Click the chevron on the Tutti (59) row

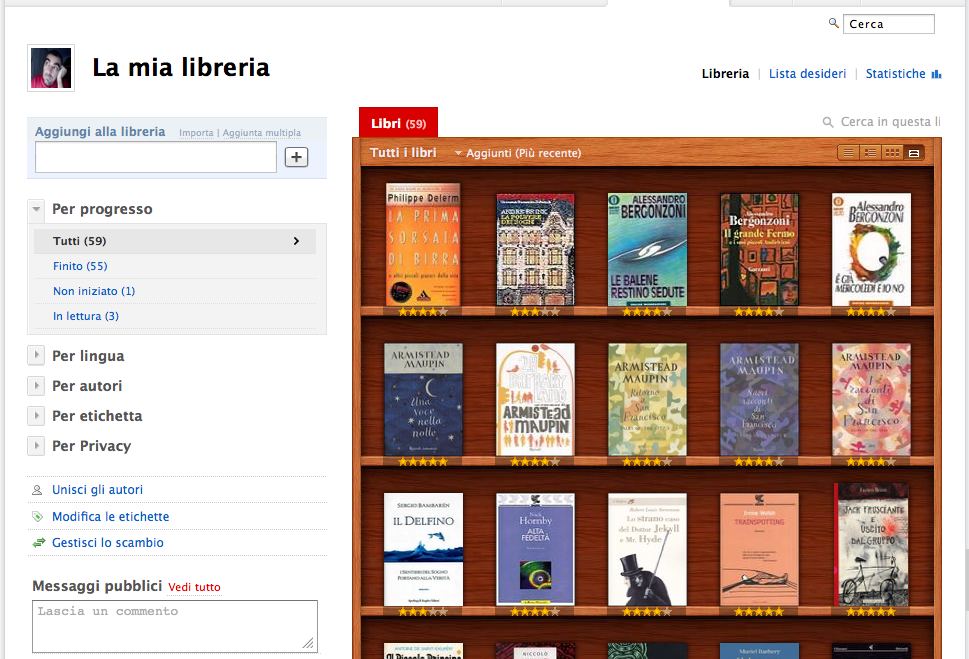pos(297,241)
